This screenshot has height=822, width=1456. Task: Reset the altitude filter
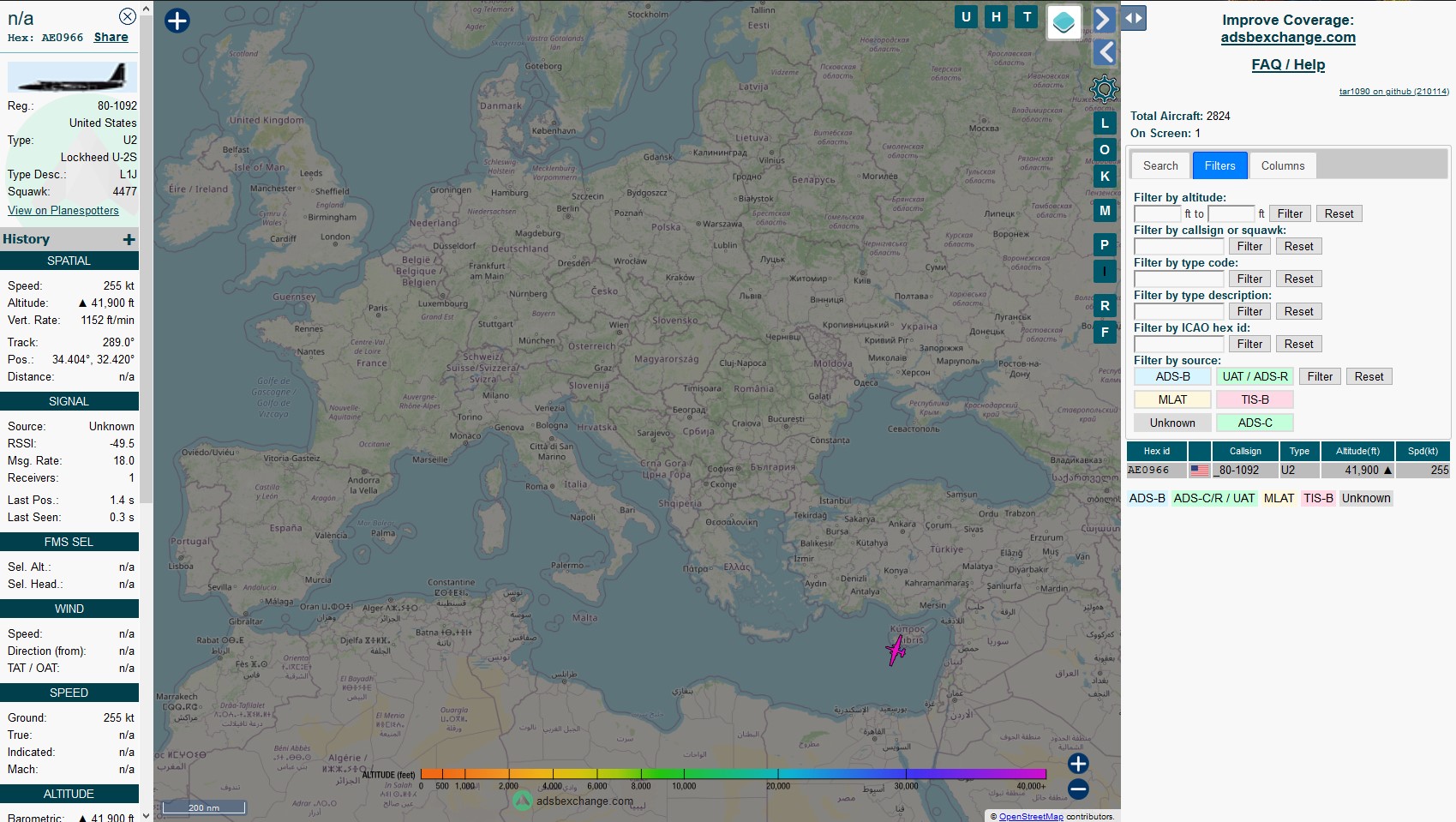pyautogui.click(x=1339, y=213)
